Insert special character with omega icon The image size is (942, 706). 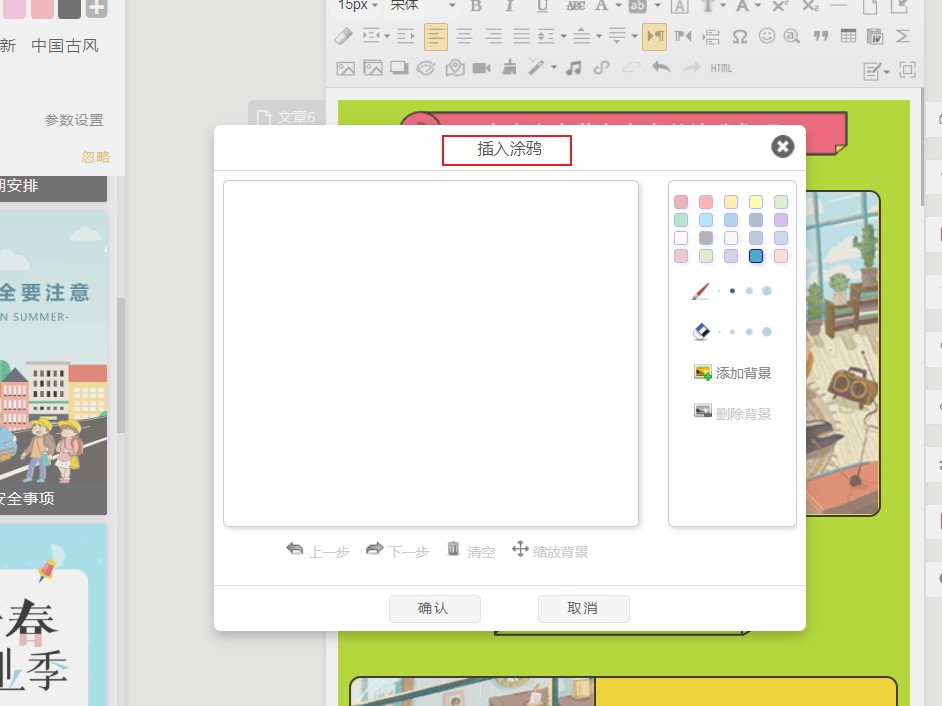click(x=739, y=37)
